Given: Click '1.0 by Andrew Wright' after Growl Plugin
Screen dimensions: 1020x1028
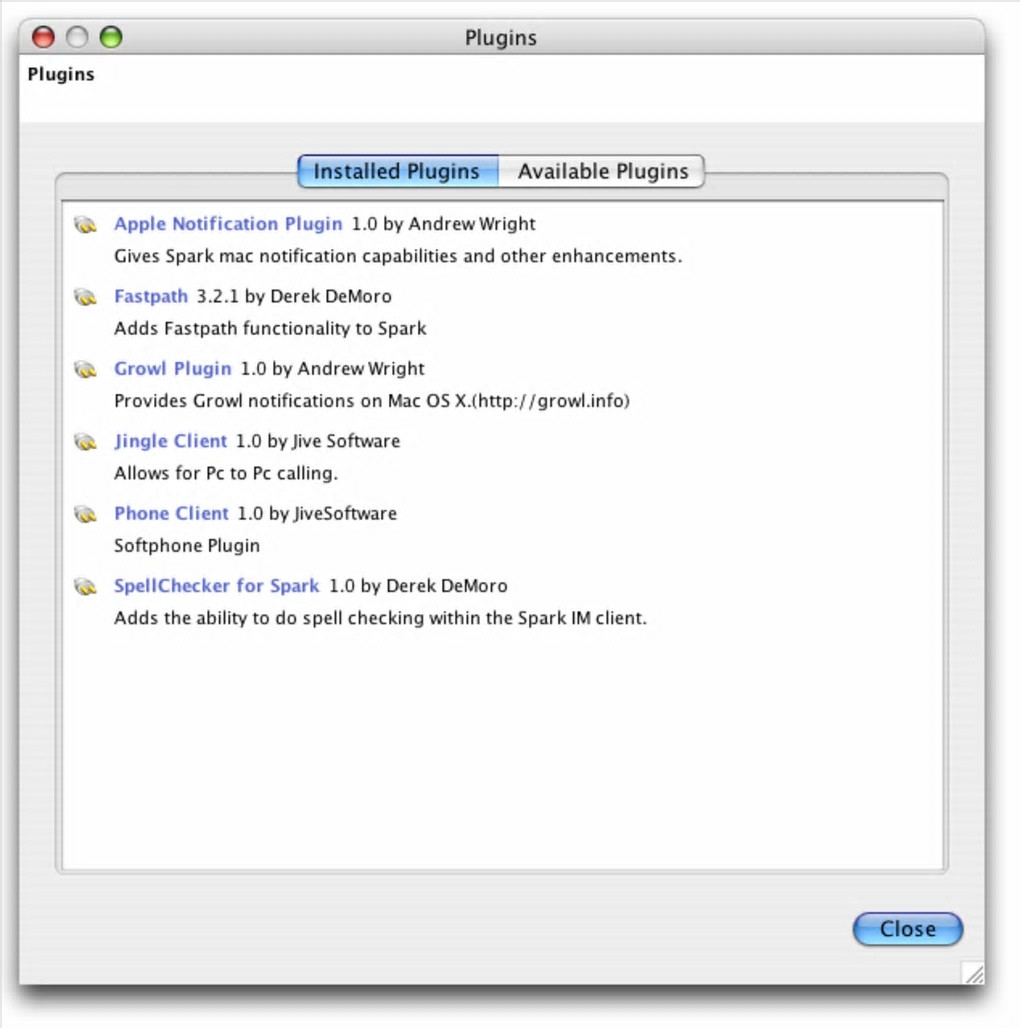Looking at the screenshot, I should [333, 369].
